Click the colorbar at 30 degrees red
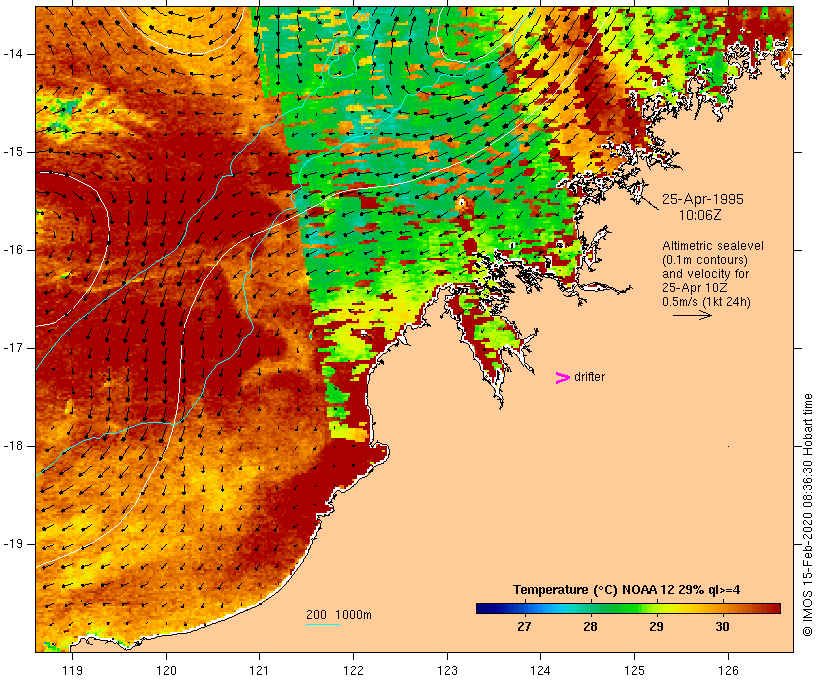 click(x=722, y=608)
